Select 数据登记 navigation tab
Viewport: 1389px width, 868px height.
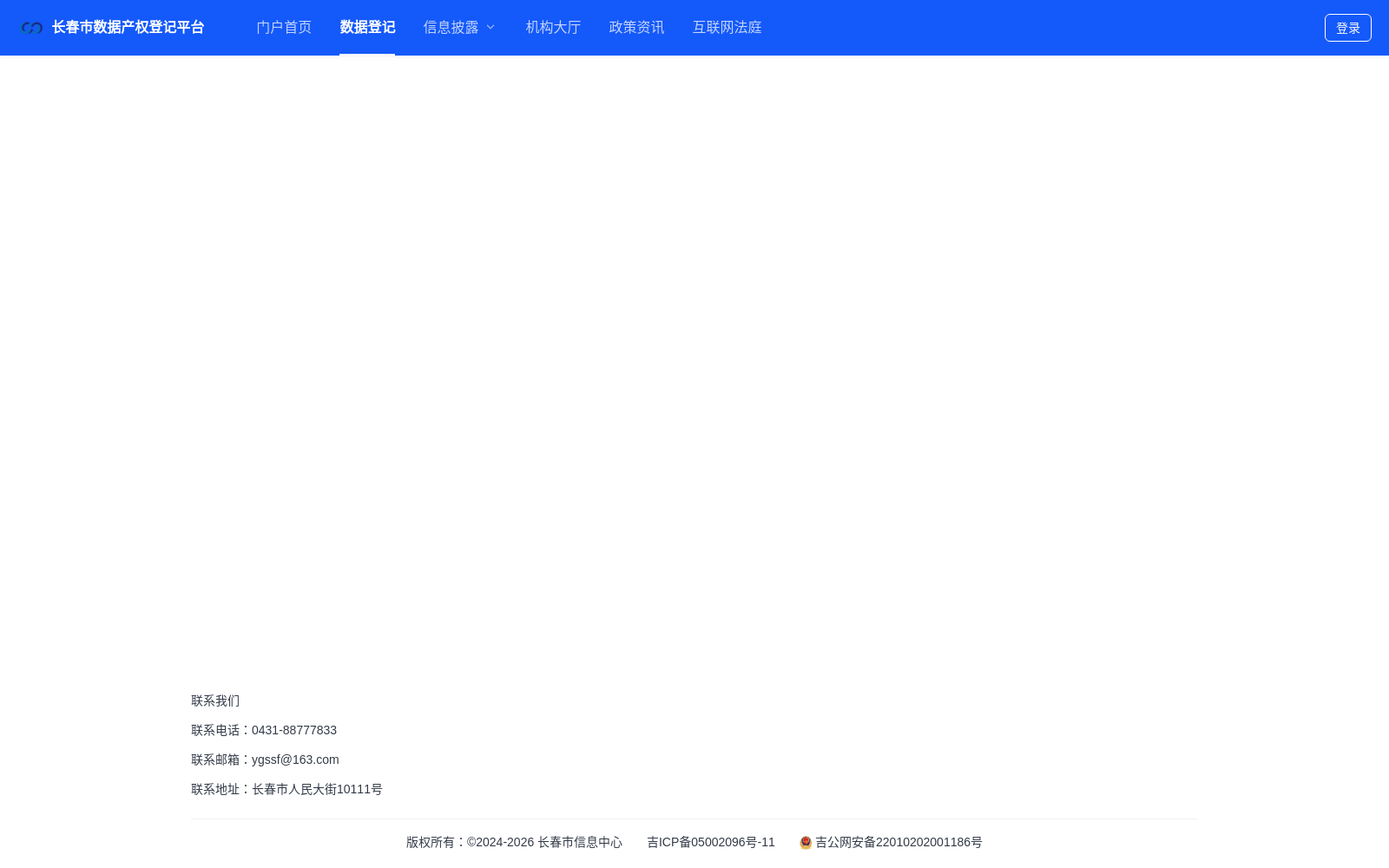coord(367,28)
